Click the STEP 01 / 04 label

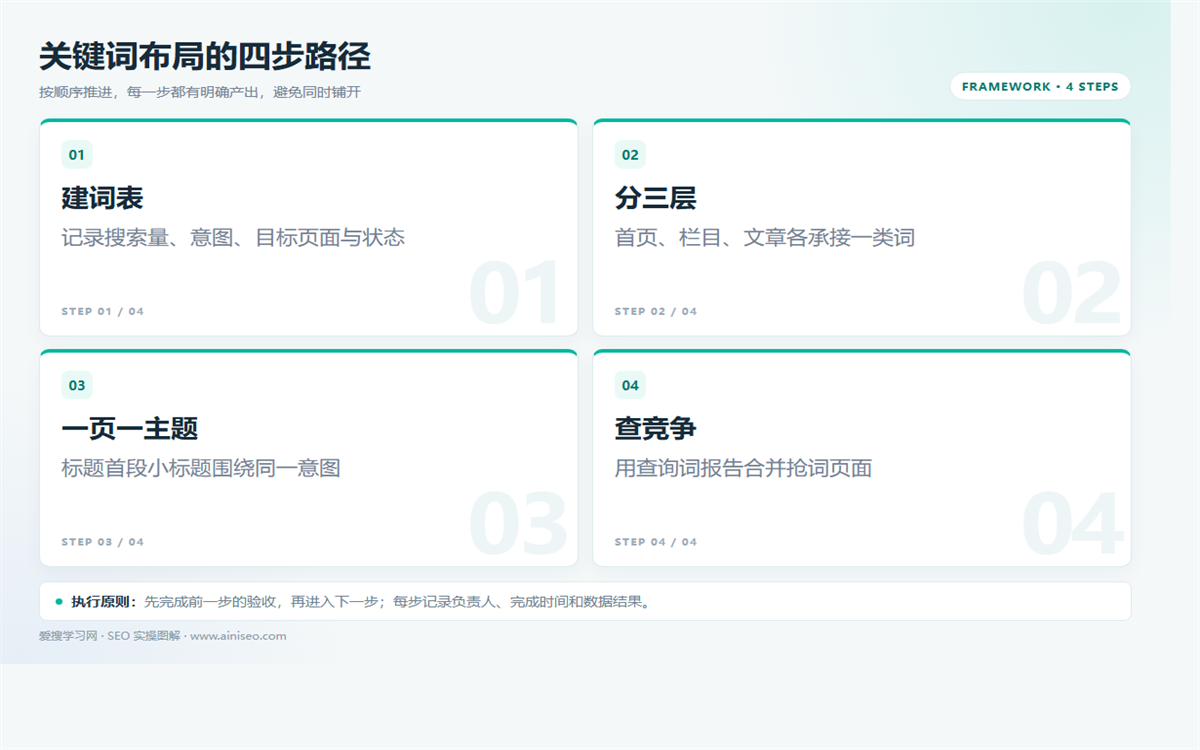click(103, 312)
